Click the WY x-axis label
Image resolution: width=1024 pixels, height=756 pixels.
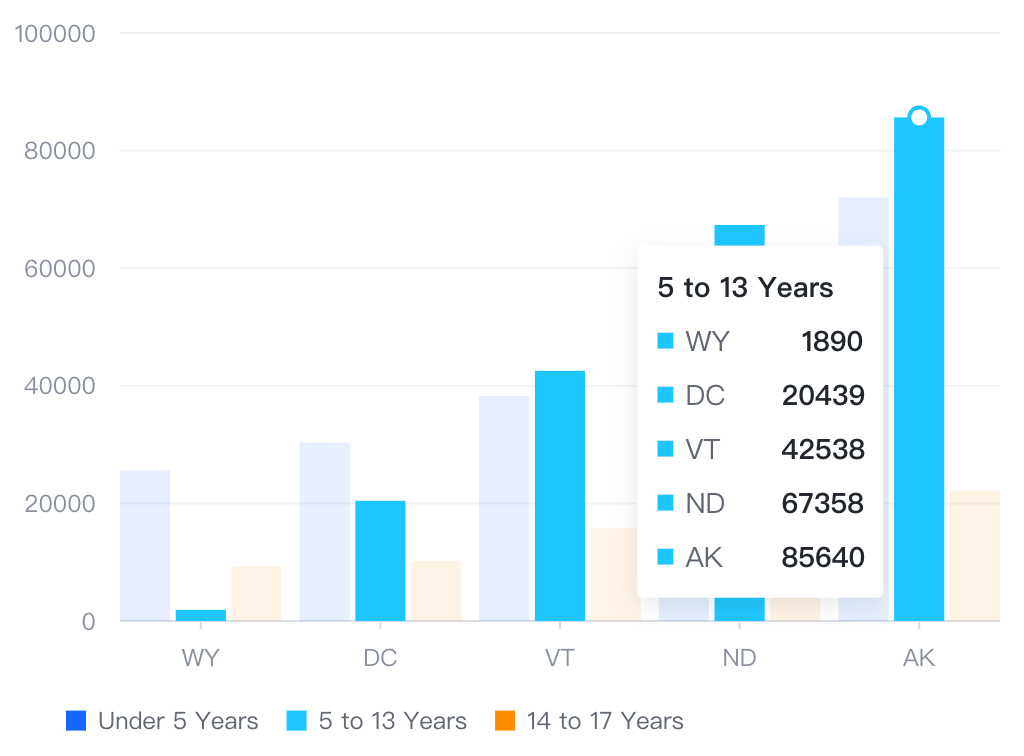[200, 657]
